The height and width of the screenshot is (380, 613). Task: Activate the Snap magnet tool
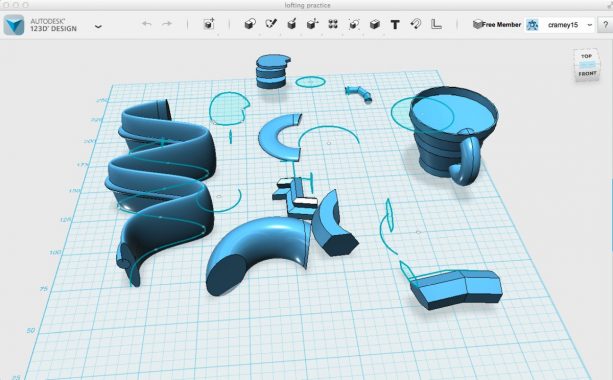416,24
